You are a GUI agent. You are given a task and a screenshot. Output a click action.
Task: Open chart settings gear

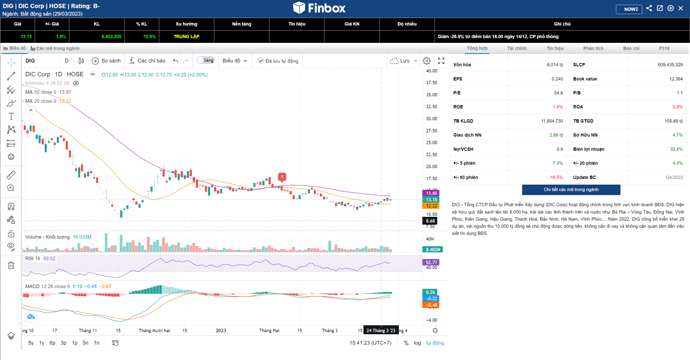(426, 61)
